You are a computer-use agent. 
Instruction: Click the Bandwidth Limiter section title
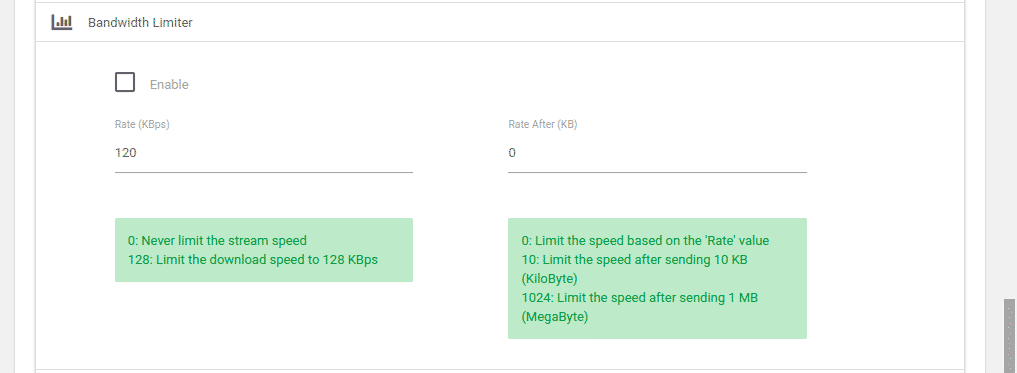[x=140, y=23]
